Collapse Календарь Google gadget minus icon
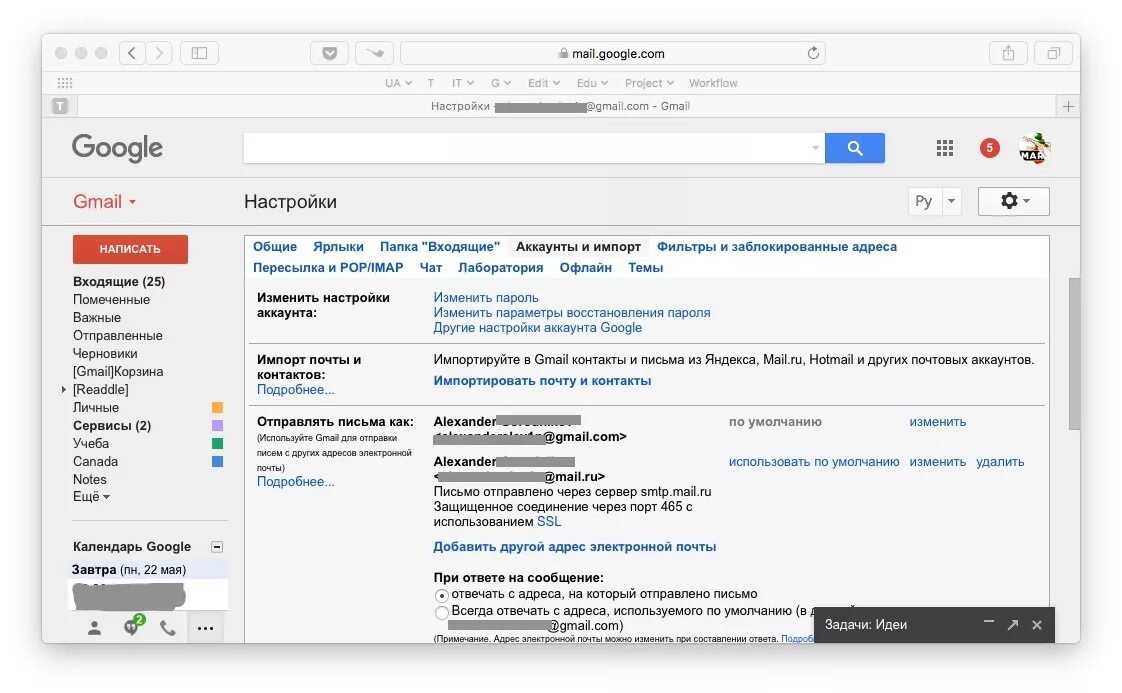 tap(217, 547)
